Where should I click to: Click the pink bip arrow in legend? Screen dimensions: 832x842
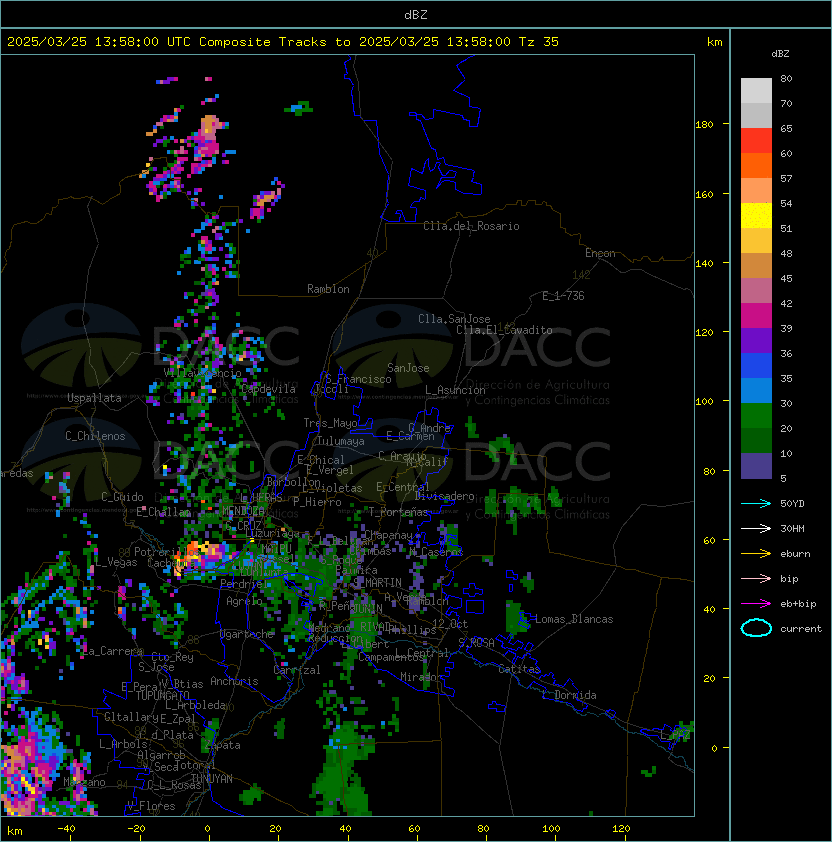coord(756,578)
